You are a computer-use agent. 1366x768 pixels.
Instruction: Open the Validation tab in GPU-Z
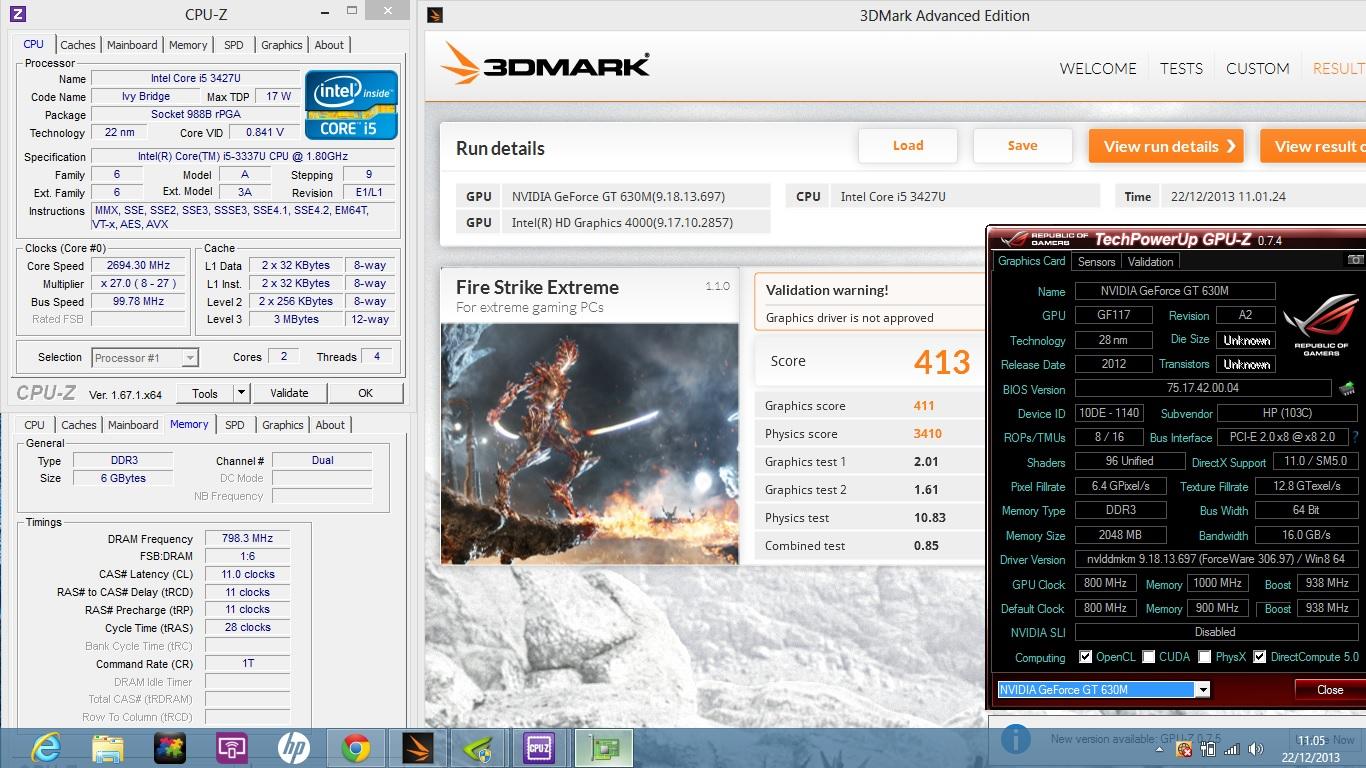[1150, 261]
